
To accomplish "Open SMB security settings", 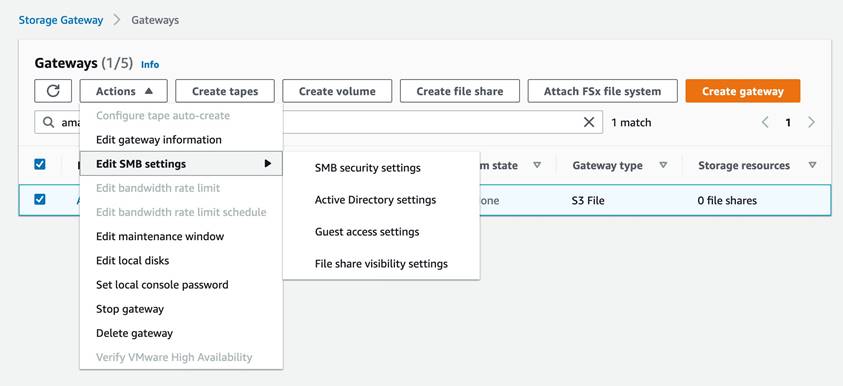I will [x=368, y=168].
